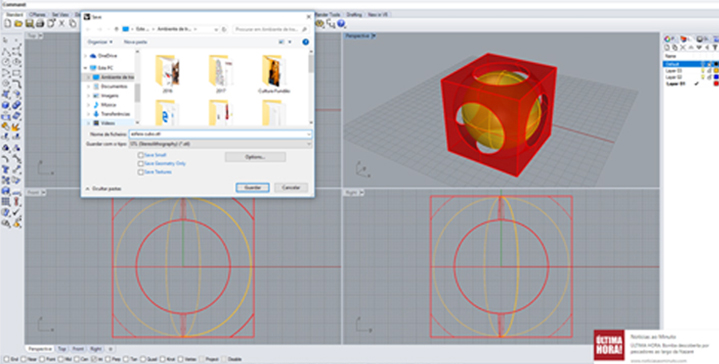The width and height of the screenshot is (719, 364).
Task: Click the red layer color swatch
Action: [x=716, y=83]
